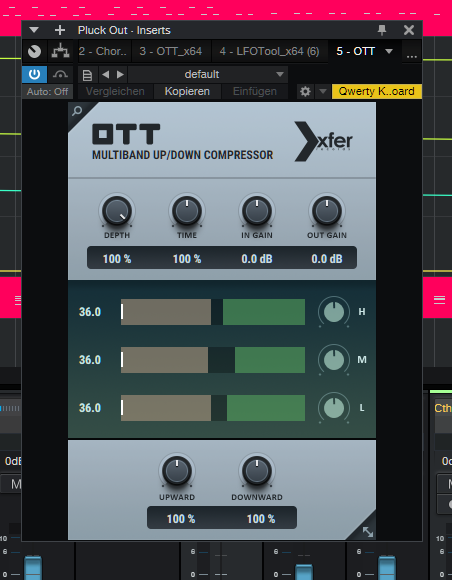The height and width of the screenshot is (580, 452).
Task: Click the H band threshold meter bar
Action: tap(213, 312)
